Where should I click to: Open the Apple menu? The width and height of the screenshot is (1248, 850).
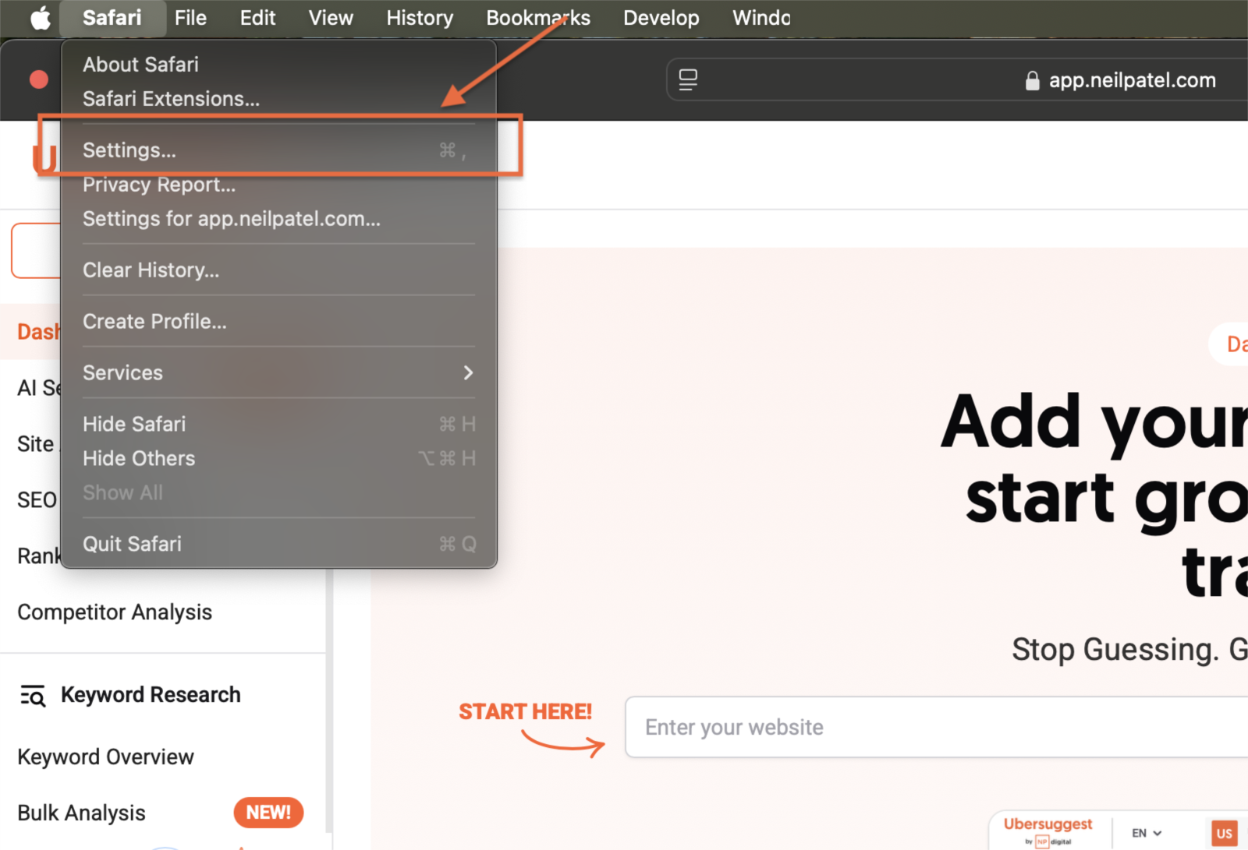40,18
